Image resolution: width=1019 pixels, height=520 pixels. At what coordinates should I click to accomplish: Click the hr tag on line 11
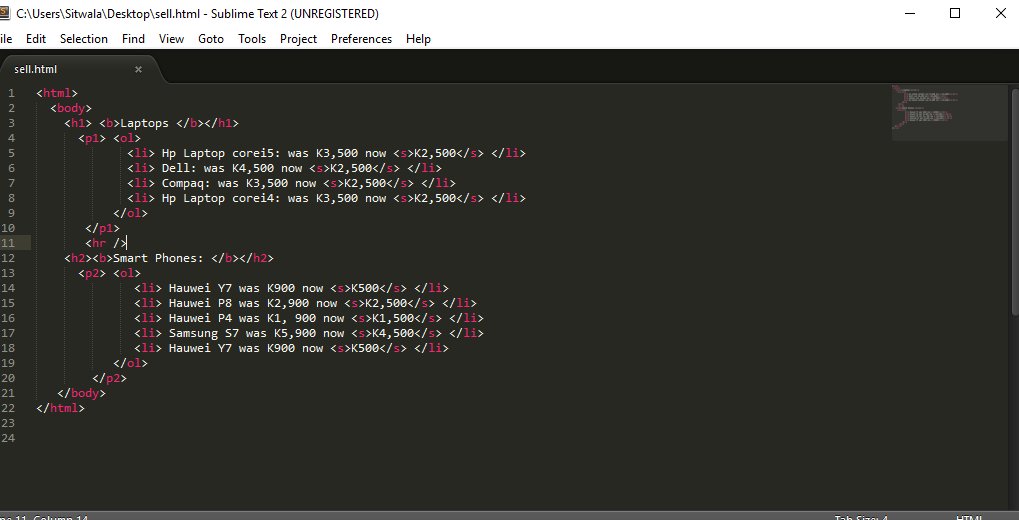(x=107, y=243)
